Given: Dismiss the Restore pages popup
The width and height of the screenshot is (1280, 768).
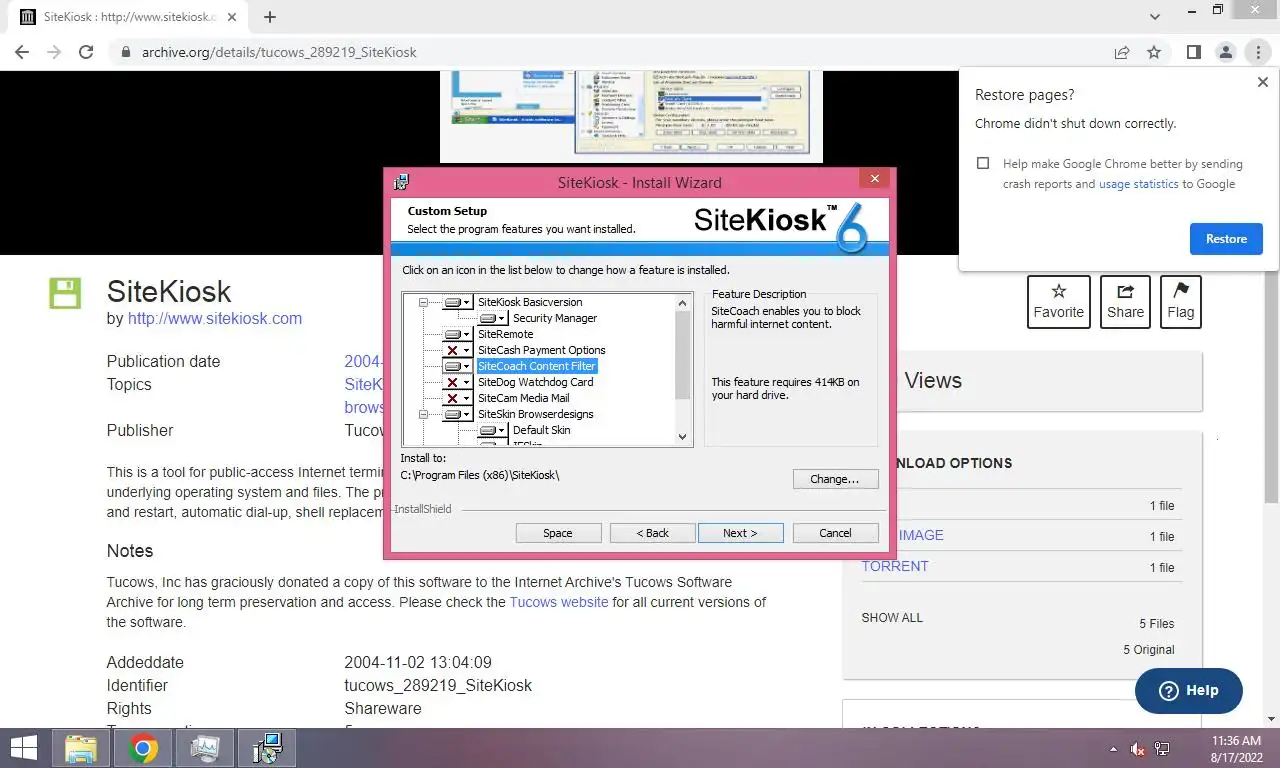Looking at the screenshot, I should point(1262,83).
